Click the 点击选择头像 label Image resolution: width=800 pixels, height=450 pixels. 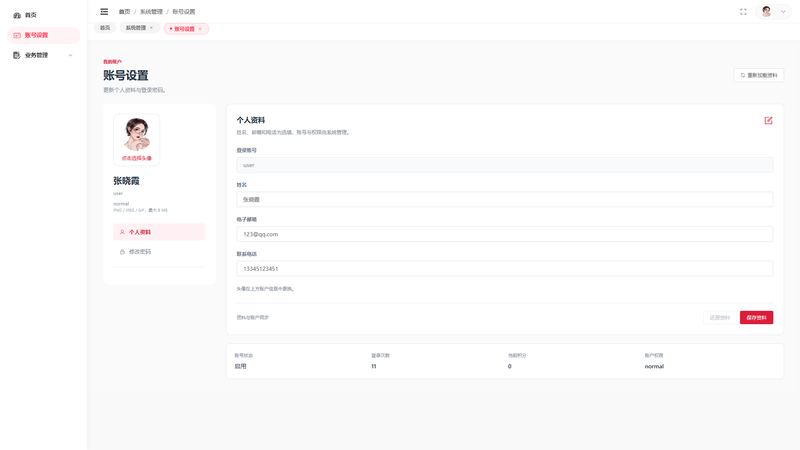pyautogui.click(x=136, y=158)
